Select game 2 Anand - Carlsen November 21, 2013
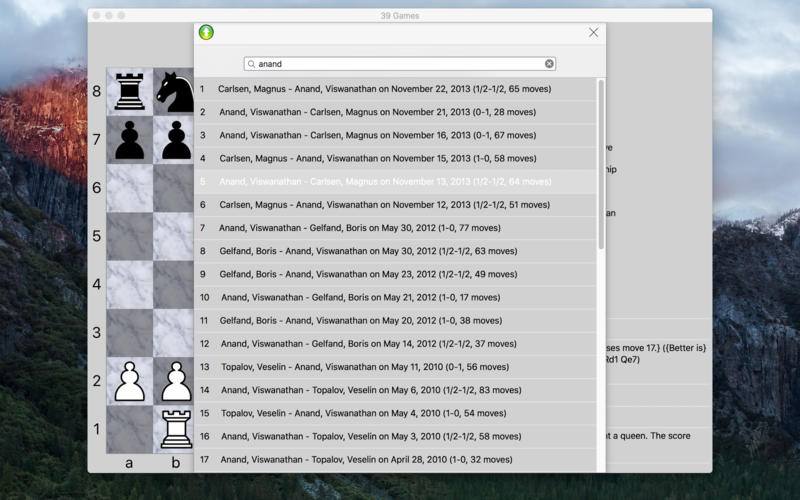The image size is (800, 500). pos(395,112)
